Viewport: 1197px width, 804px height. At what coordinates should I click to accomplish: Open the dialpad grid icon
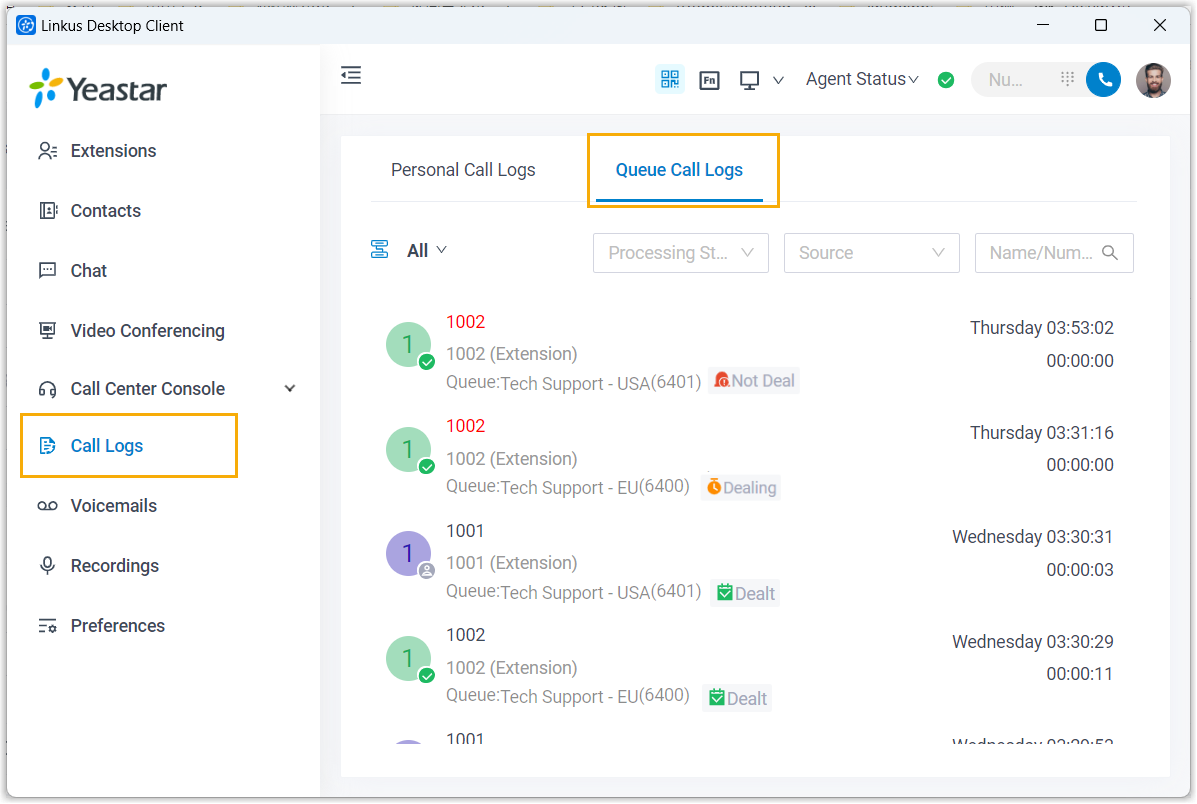click(1067, 80)
